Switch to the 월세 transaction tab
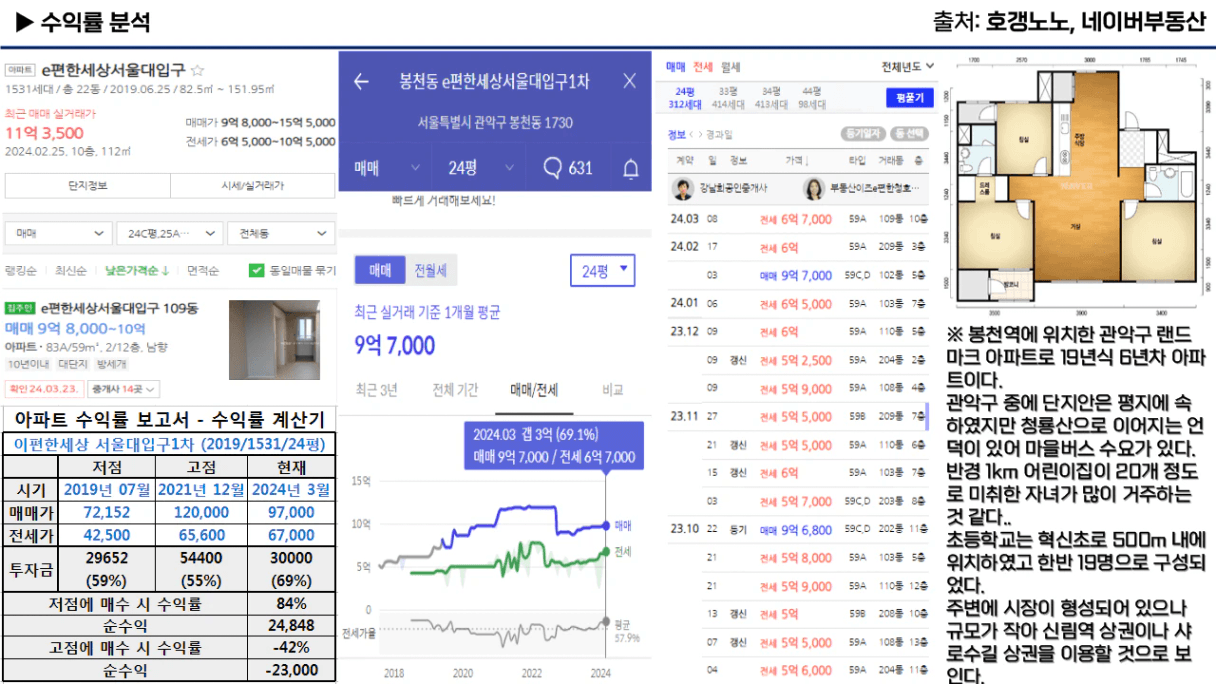This screenshot has width=1216, height=684. click(729, 67)
